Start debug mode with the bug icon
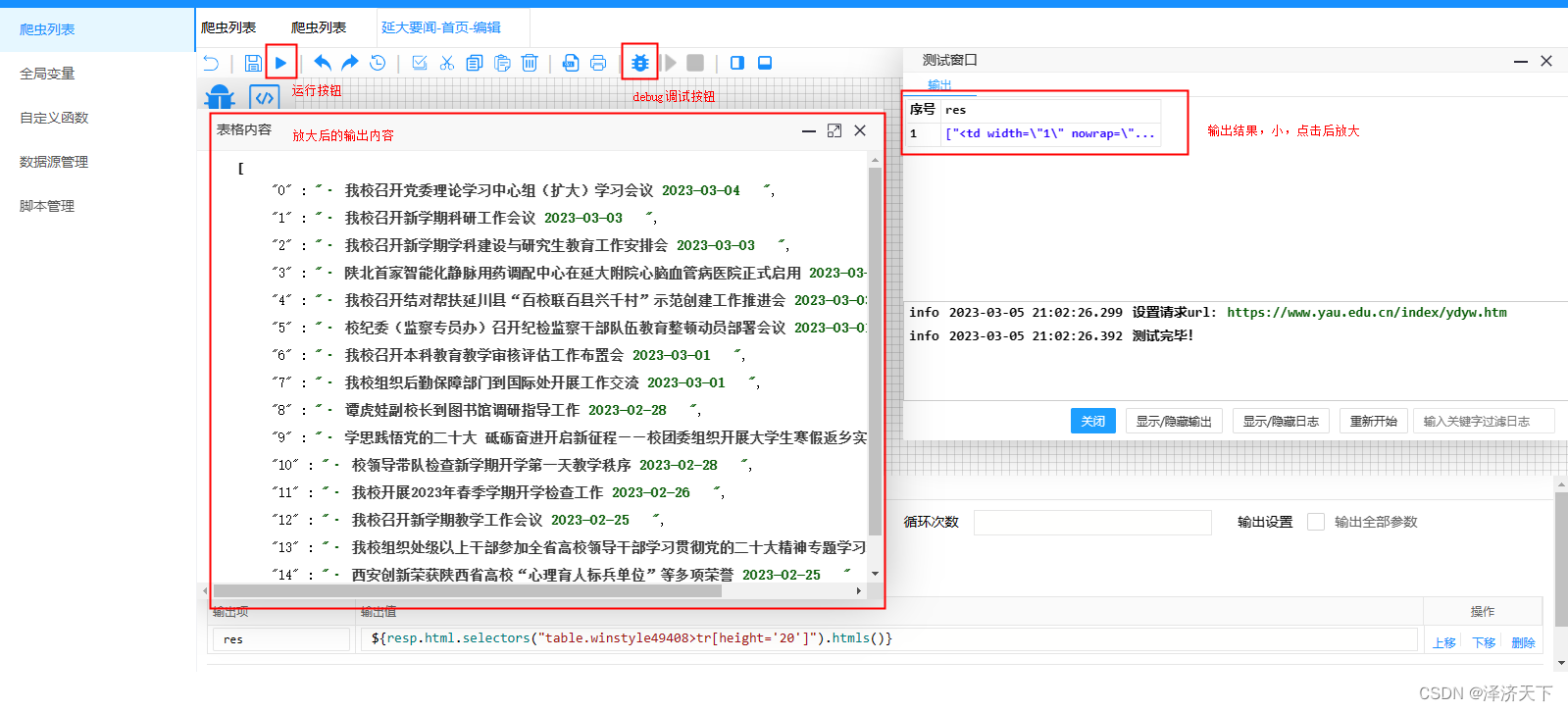Viewport: 1568px width, 711px height. 639,63
